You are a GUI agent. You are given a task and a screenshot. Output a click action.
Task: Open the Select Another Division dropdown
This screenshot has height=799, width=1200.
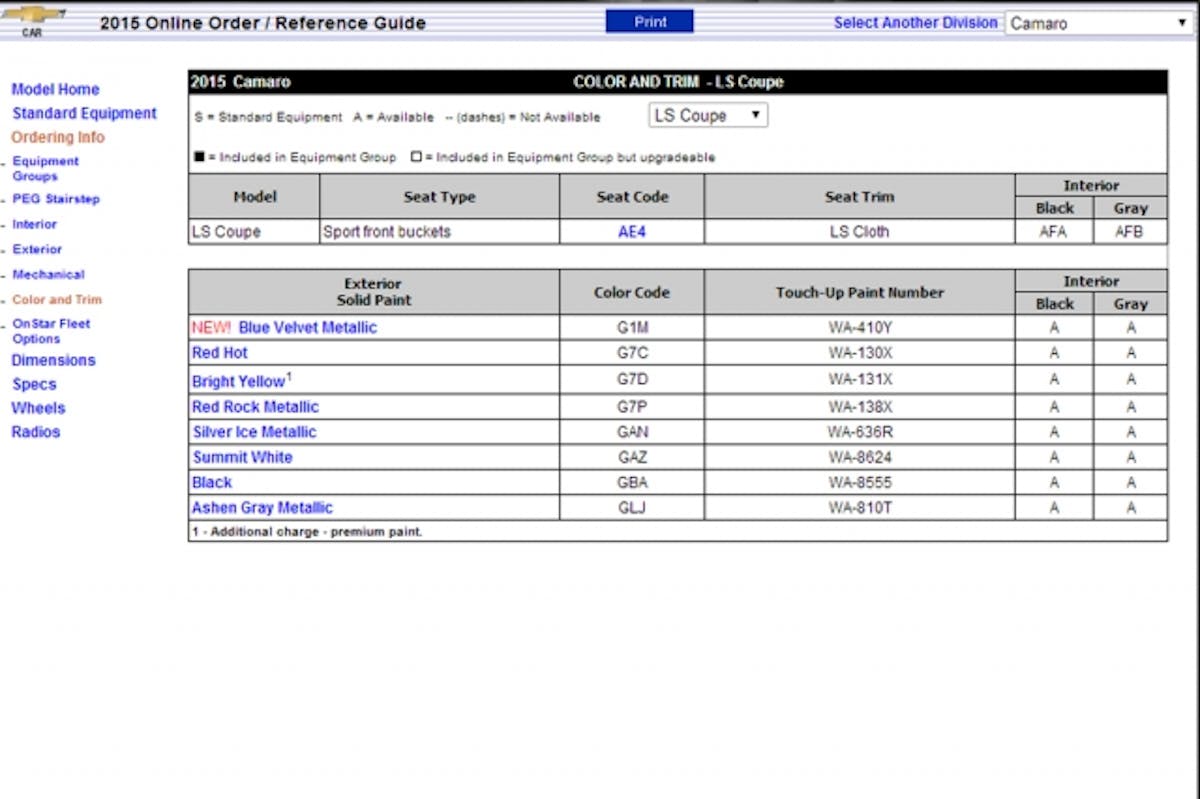click(x=1097, y=23)
